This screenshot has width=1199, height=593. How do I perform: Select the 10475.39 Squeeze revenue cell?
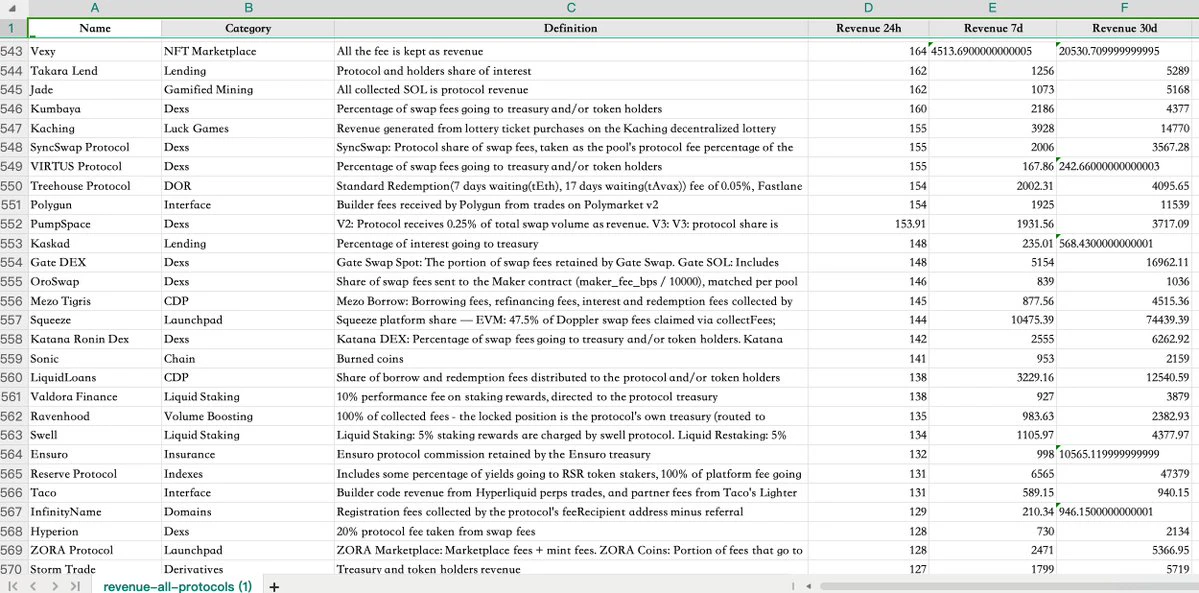(x=992, y=320)
